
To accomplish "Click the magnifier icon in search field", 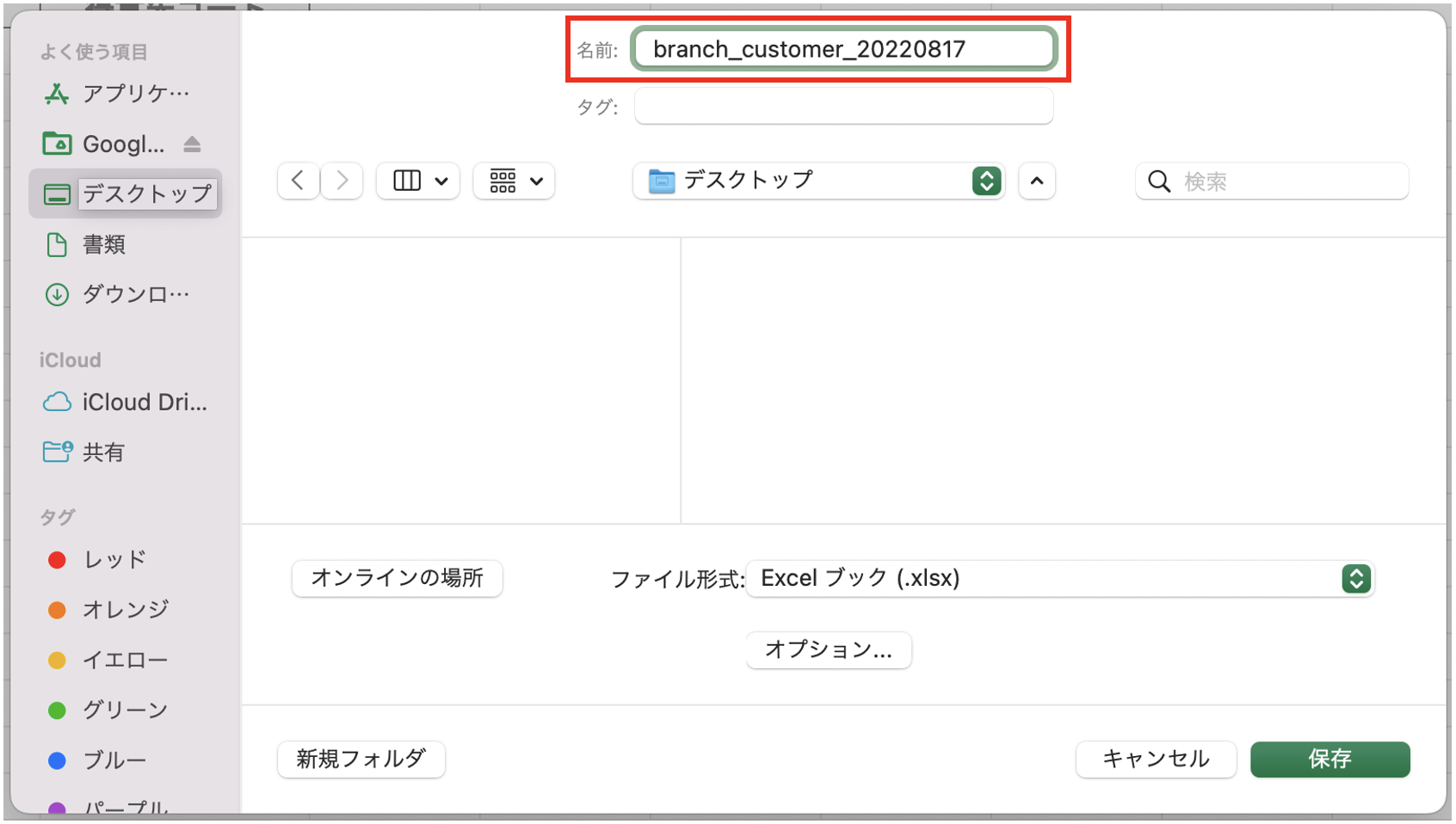I will (x=1159, y=181).
